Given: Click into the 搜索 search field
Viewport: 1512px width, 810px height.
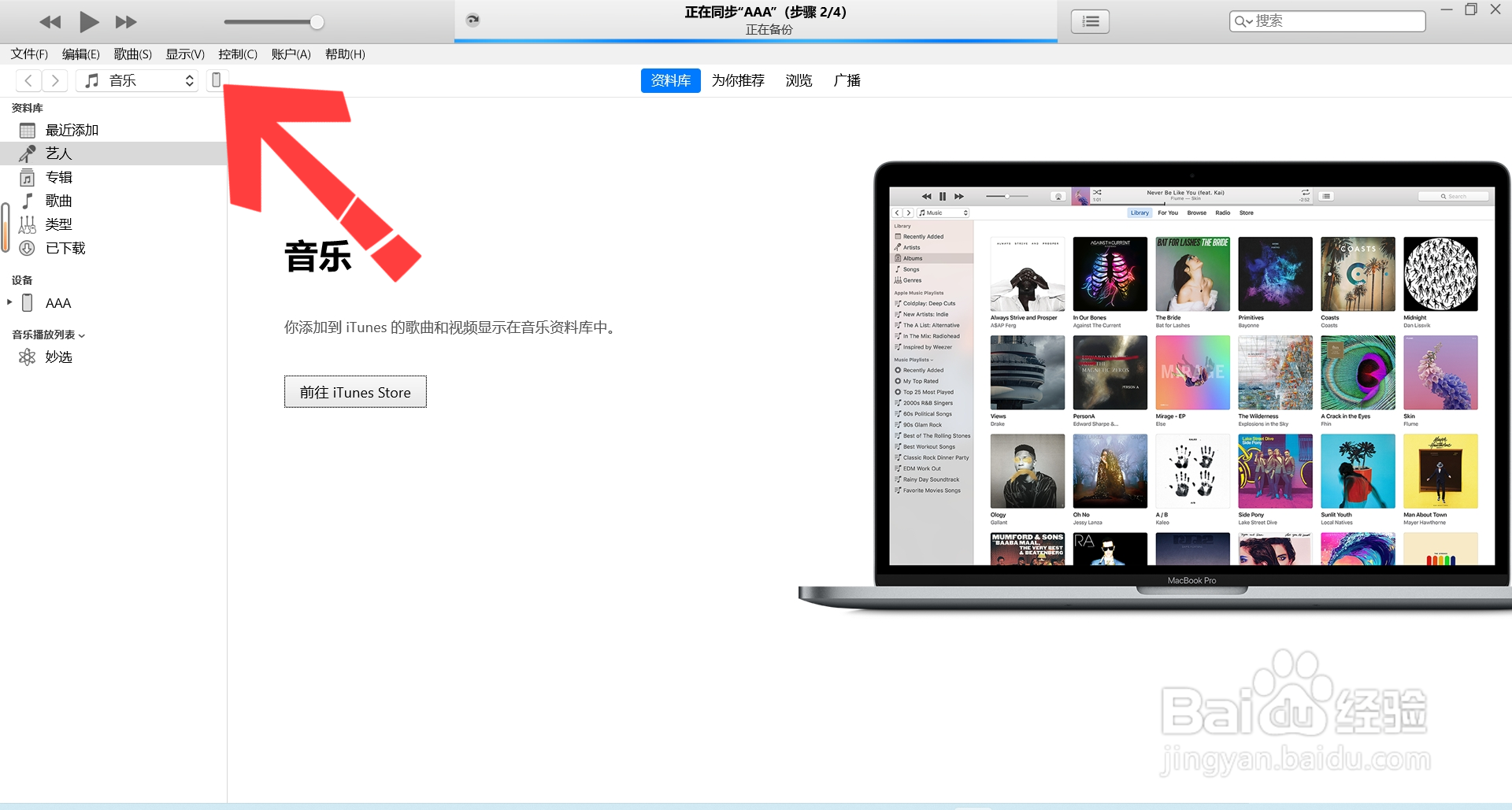Looking at the screenshot, I should (x=1328, y=21).
